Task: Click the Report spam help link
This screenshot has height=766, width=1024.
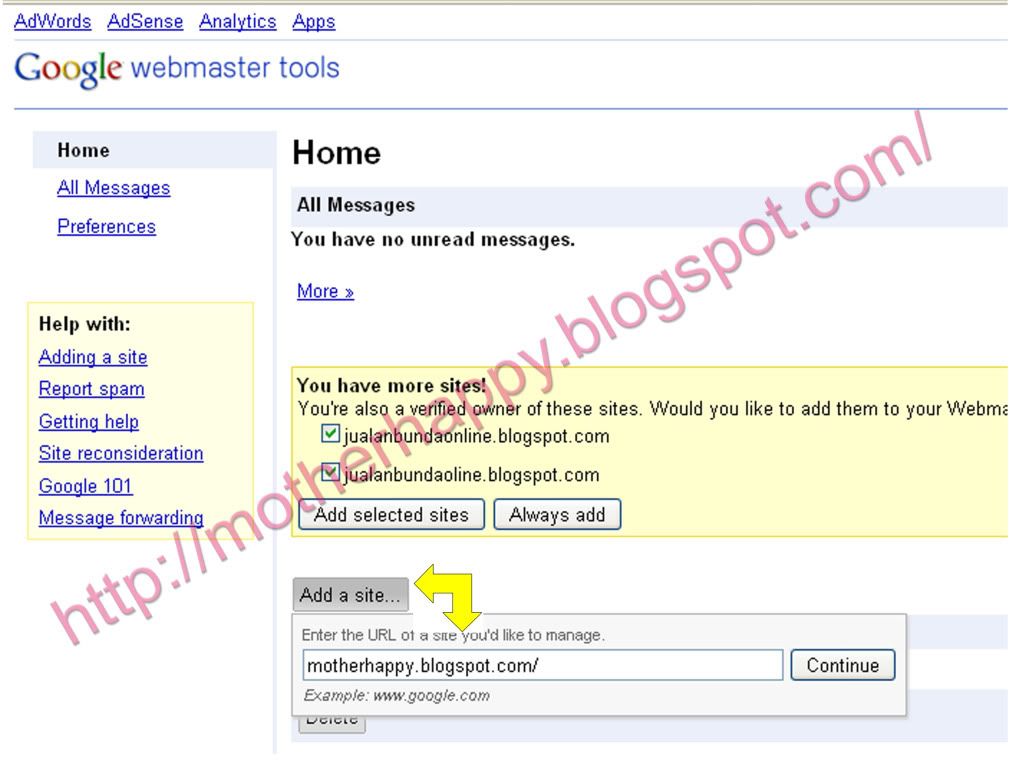Action: 91,389
